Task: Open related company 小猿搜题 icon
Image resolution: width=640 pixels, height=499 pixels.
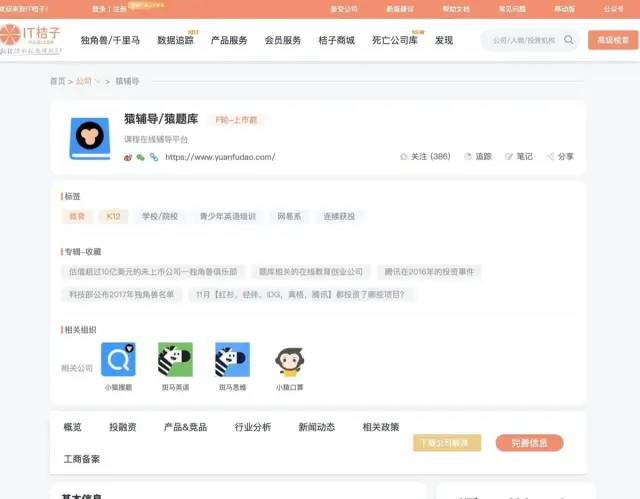Action: (x=118, y=359)
